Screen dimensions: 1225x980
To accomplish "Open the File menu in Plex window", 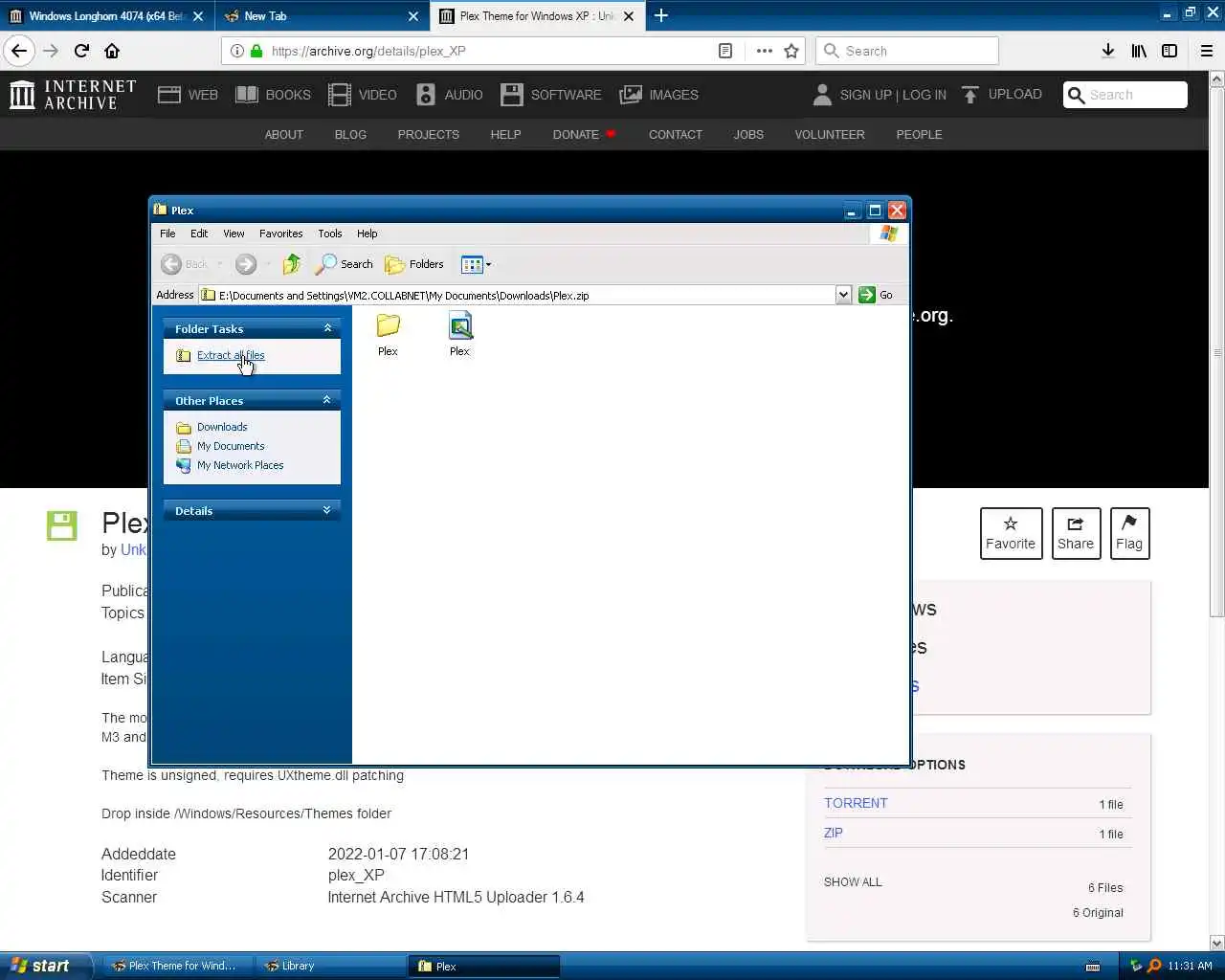I will click(x=167, y=234).
